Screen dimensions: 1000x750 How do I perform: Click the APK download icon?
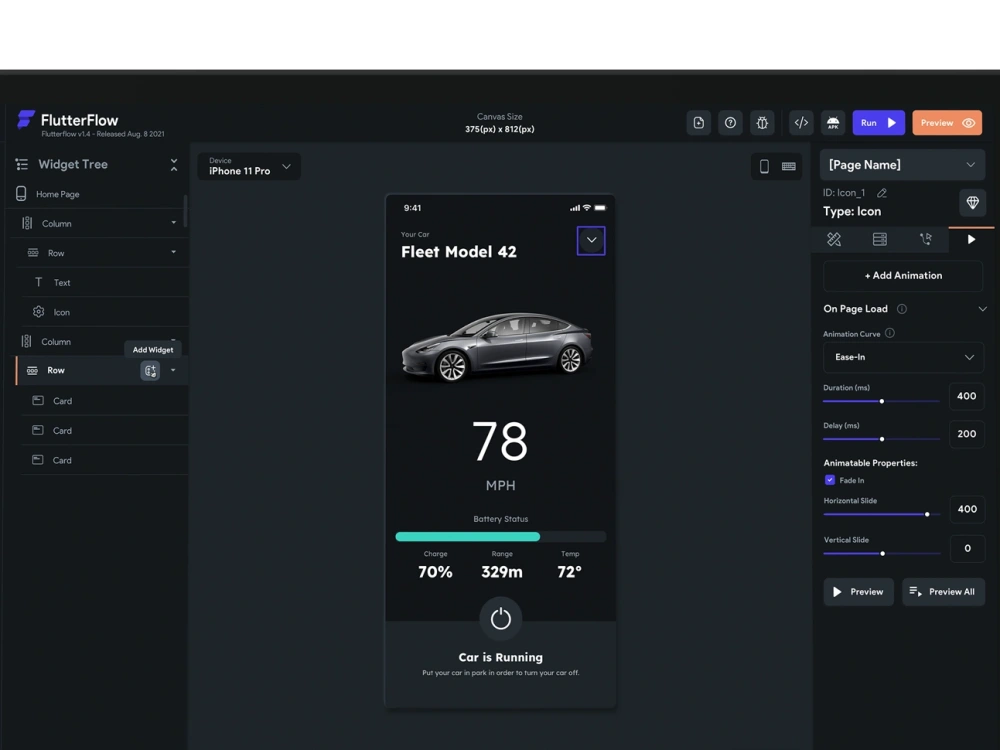[x=833, y=123]
